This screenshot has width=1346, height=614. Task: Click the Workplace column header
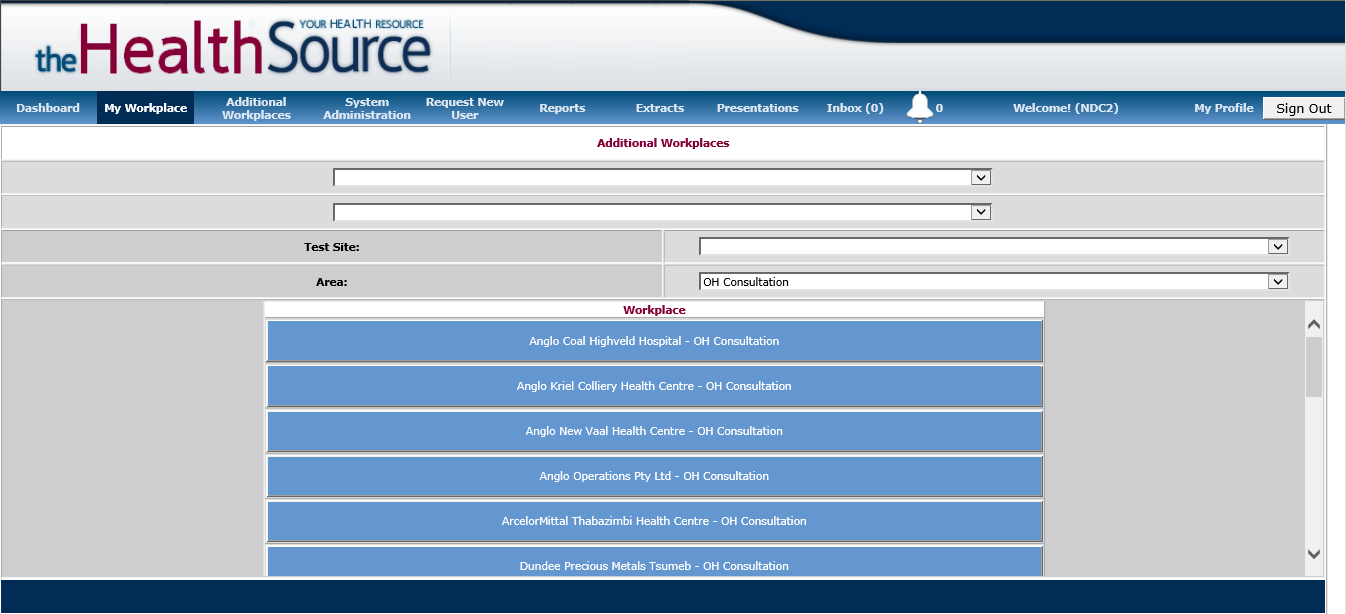coord(654,310)
